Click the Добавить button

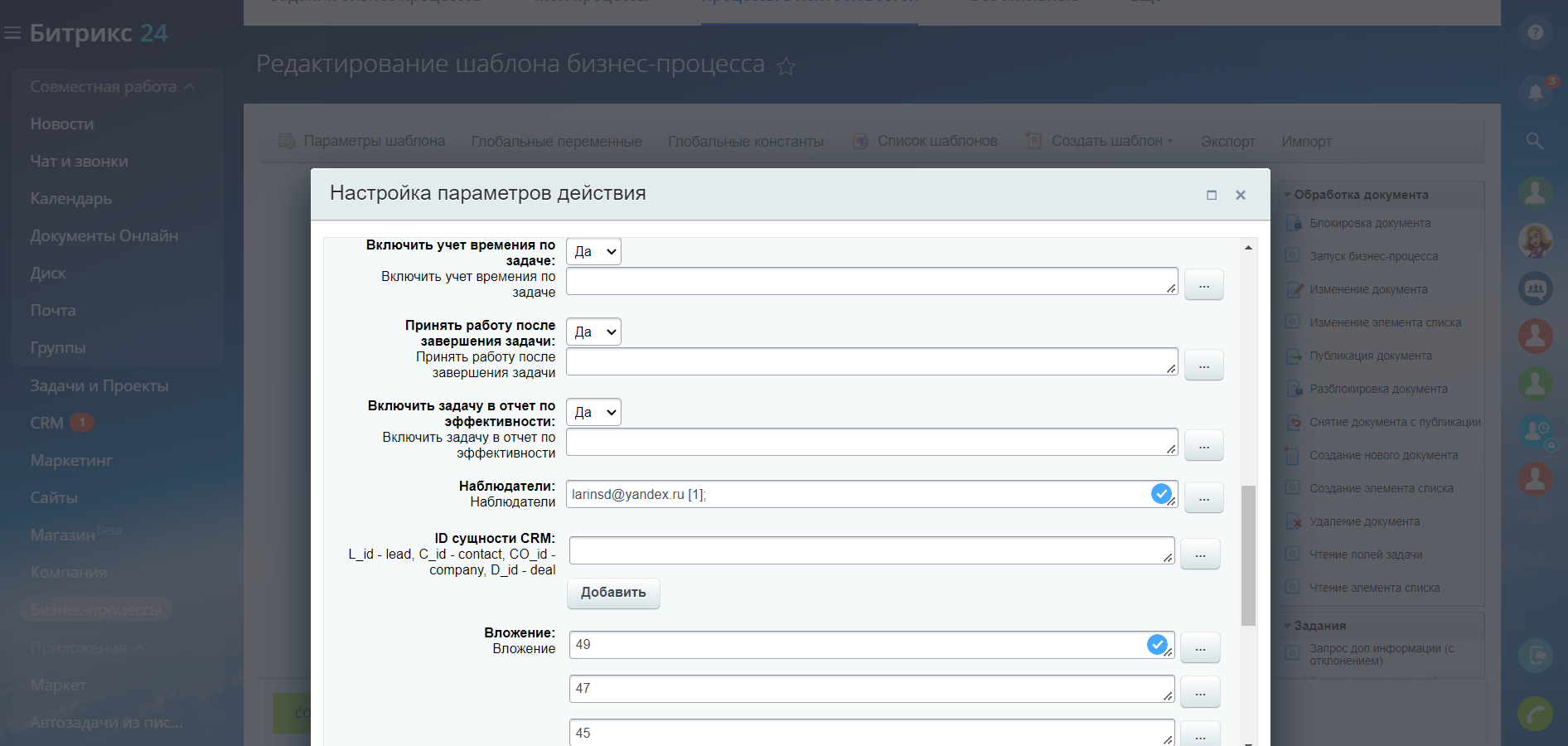point(613,593)
